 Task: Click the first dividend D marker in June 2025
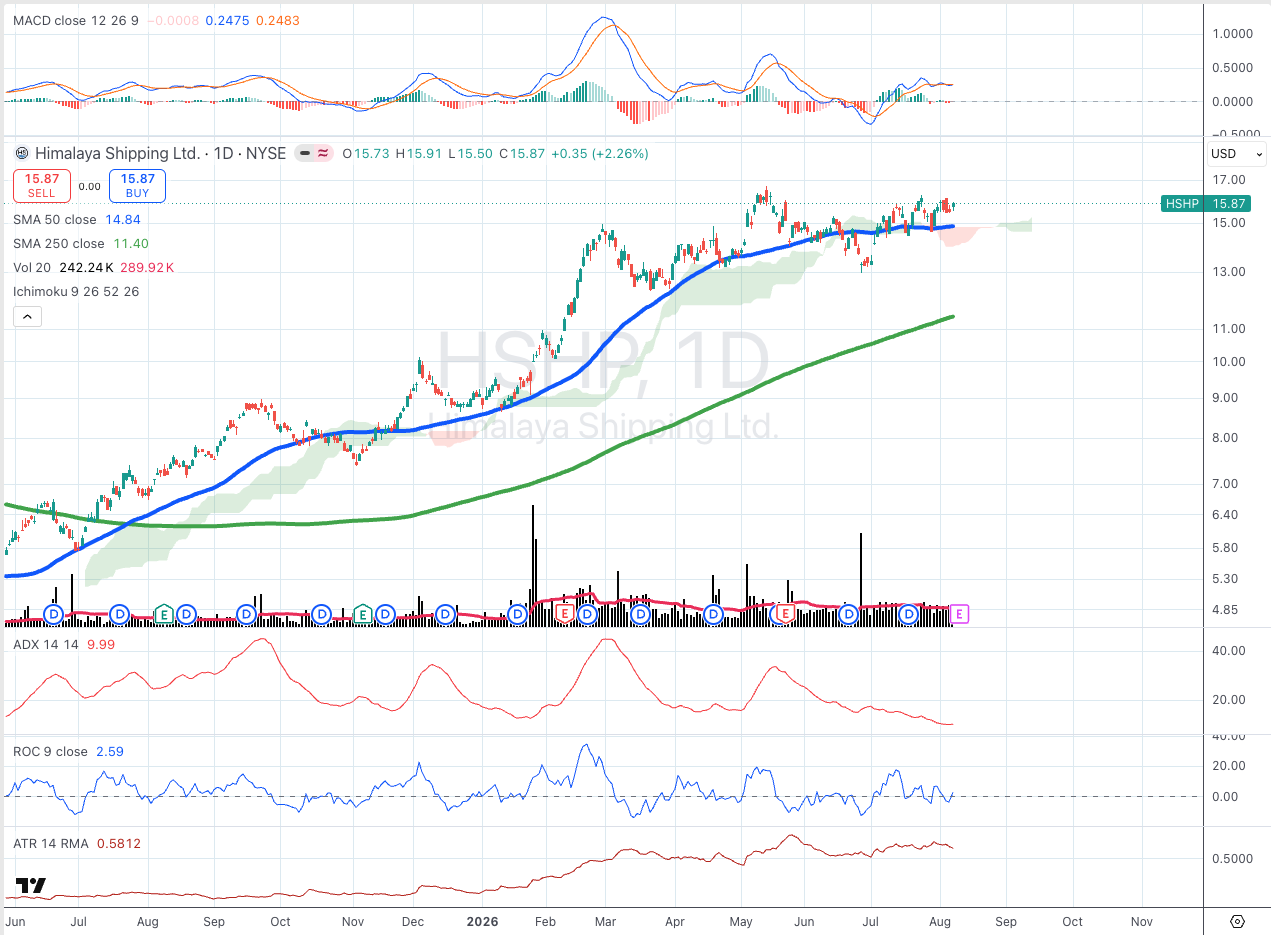(54, 613)
